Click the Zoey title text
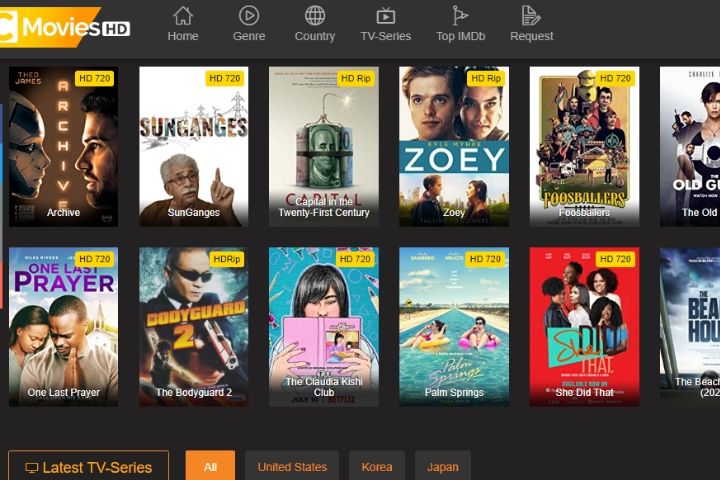This screenshot has width=720, height=480. [454, 212]
